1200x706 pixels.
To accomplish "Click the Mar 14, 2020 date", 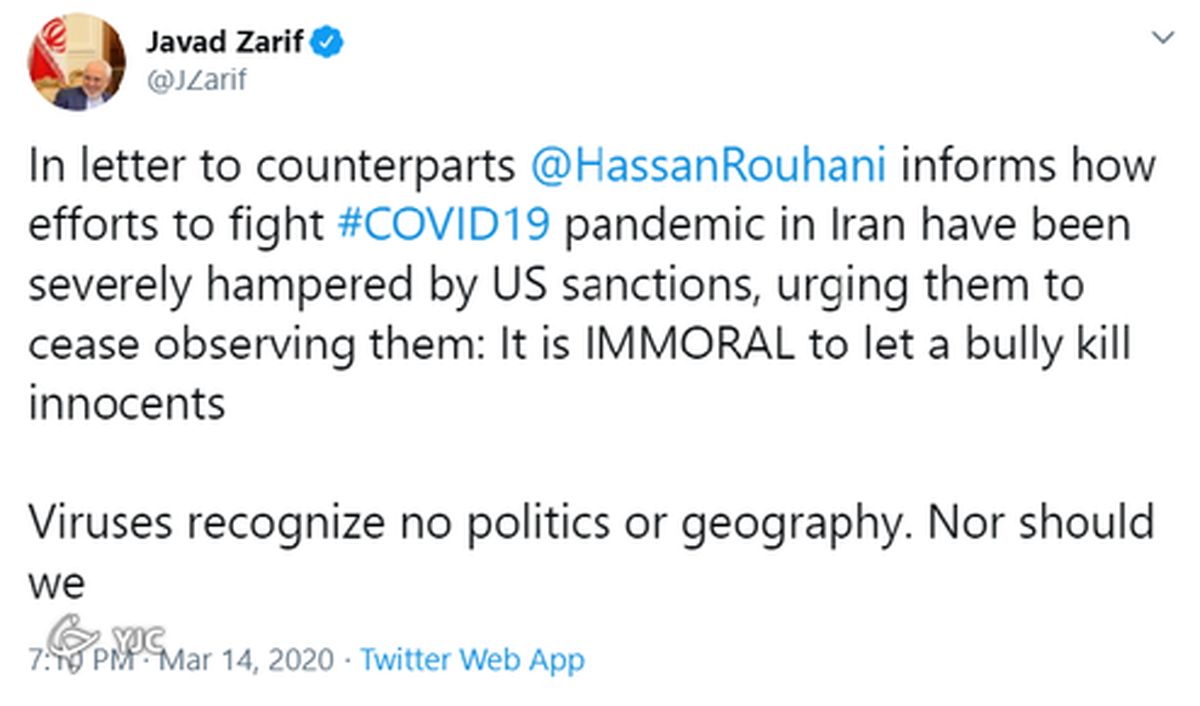I will click(x=247, y=660).
